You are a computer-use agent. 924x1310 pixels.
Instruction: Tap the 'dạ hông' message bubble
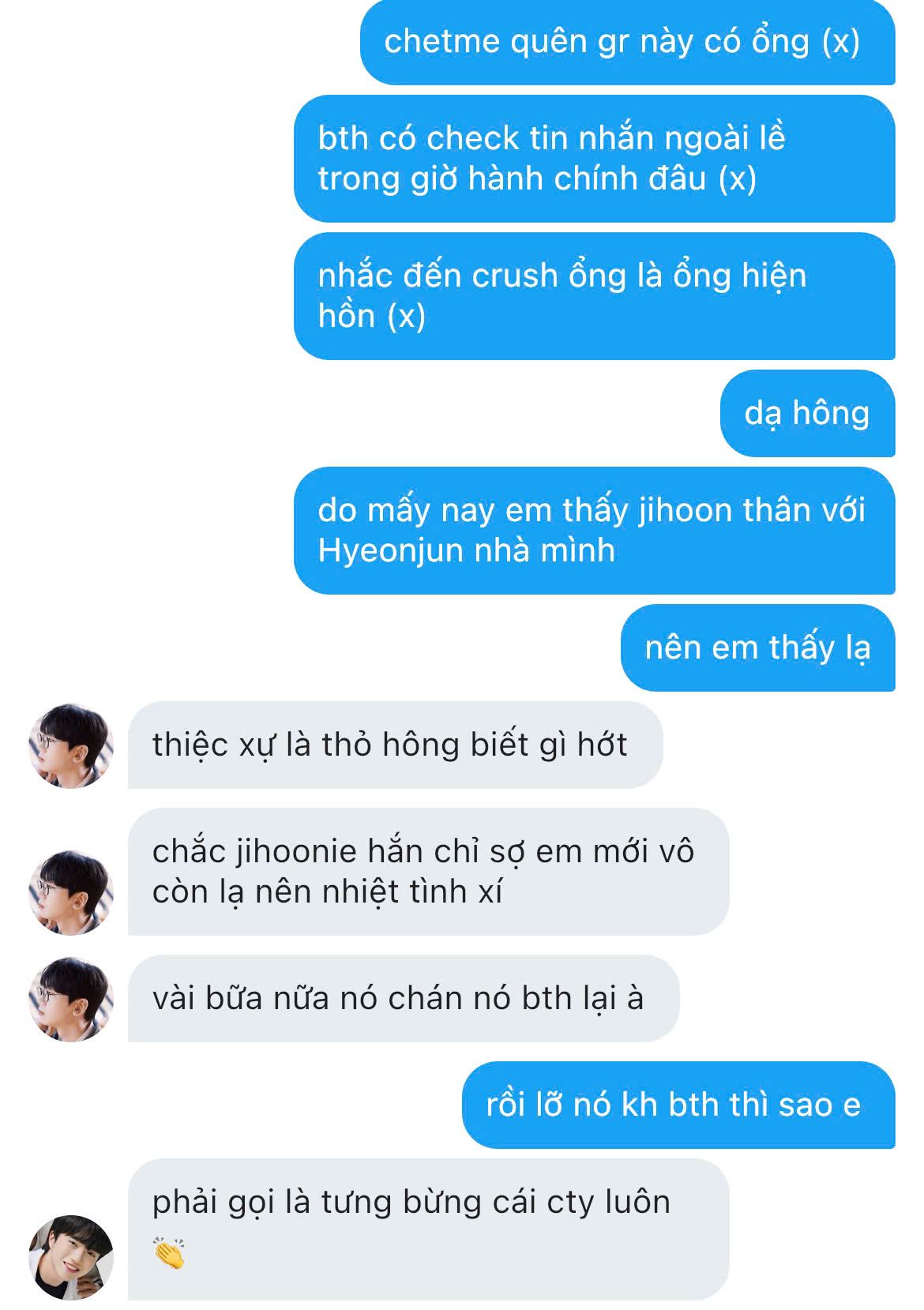[x=808, y=413]
